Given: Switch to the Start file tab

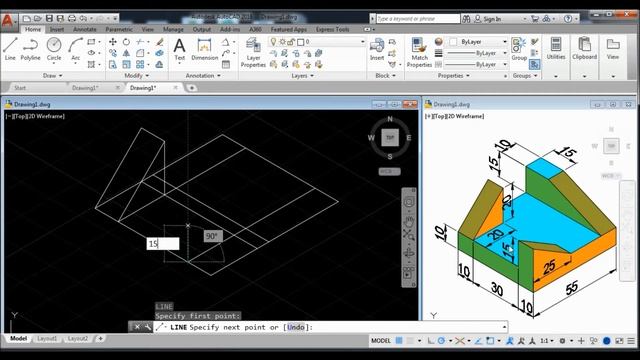Looking at the screenshot, I should 20,88.
